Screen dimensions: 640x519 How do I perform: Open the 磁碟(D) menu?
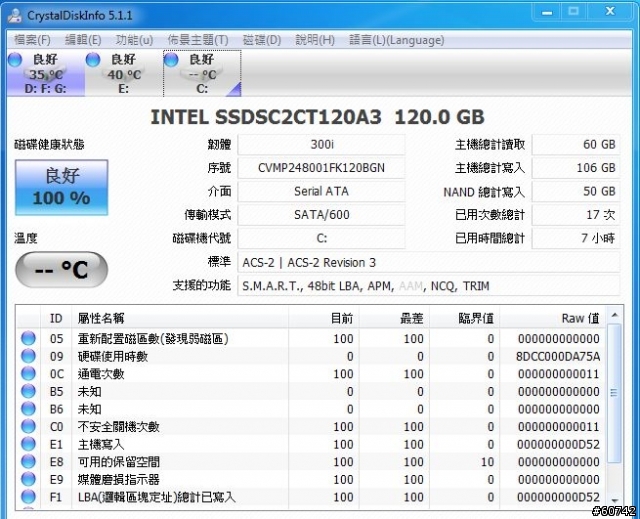pyautogui.click(x=262, y=40)
